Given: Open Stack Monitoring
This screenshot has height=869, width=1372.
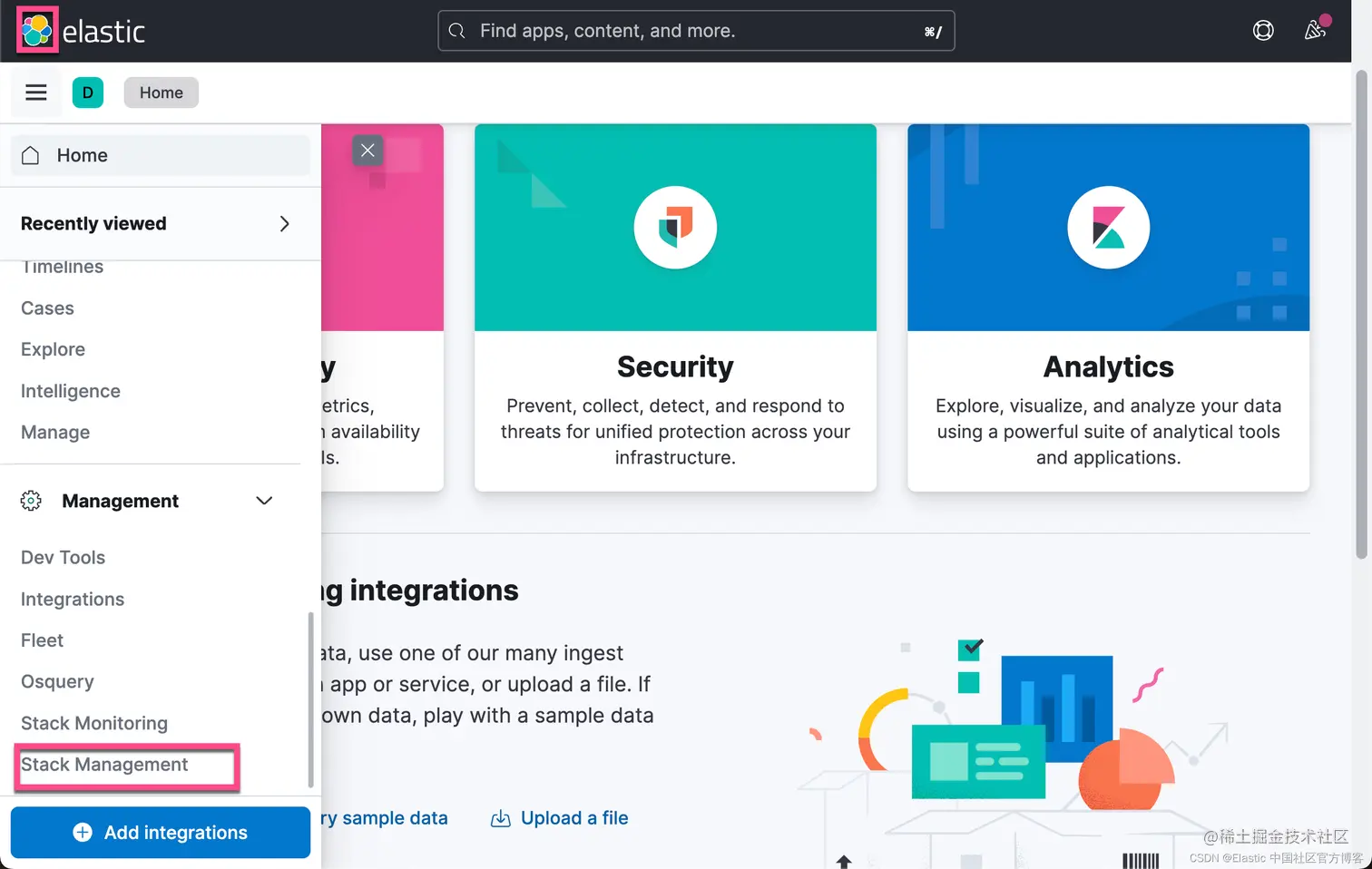Looking at the screenshot, I should pyautogui.click(x=94, y=723).
